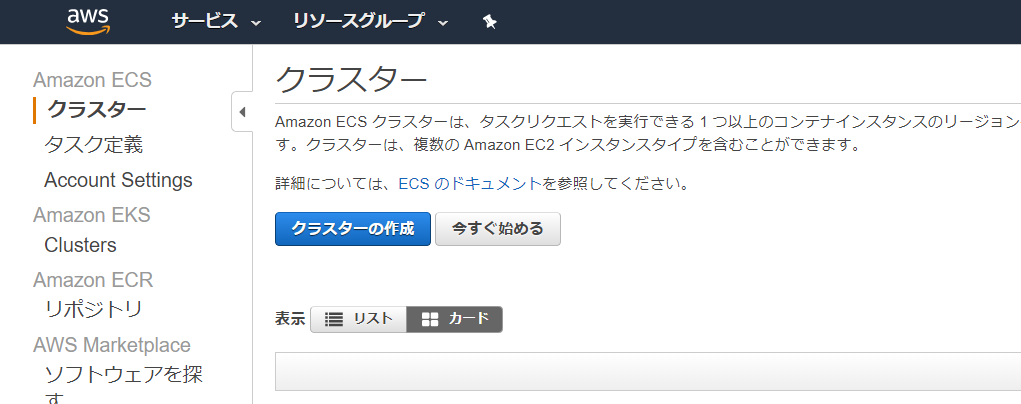Click the list icon in リスト view button
This screenshot has width=1021, height=404.
pyautogui.click(x=334, y=319)
